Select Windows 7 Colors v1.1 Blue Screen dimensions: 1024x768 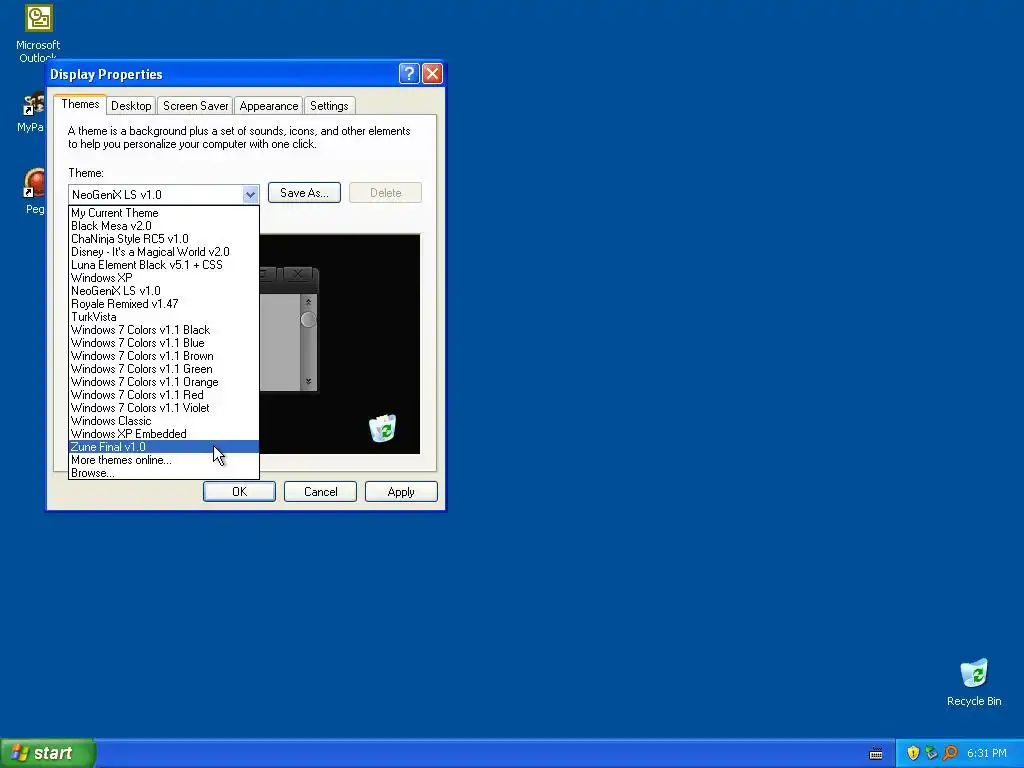point(164,344)
